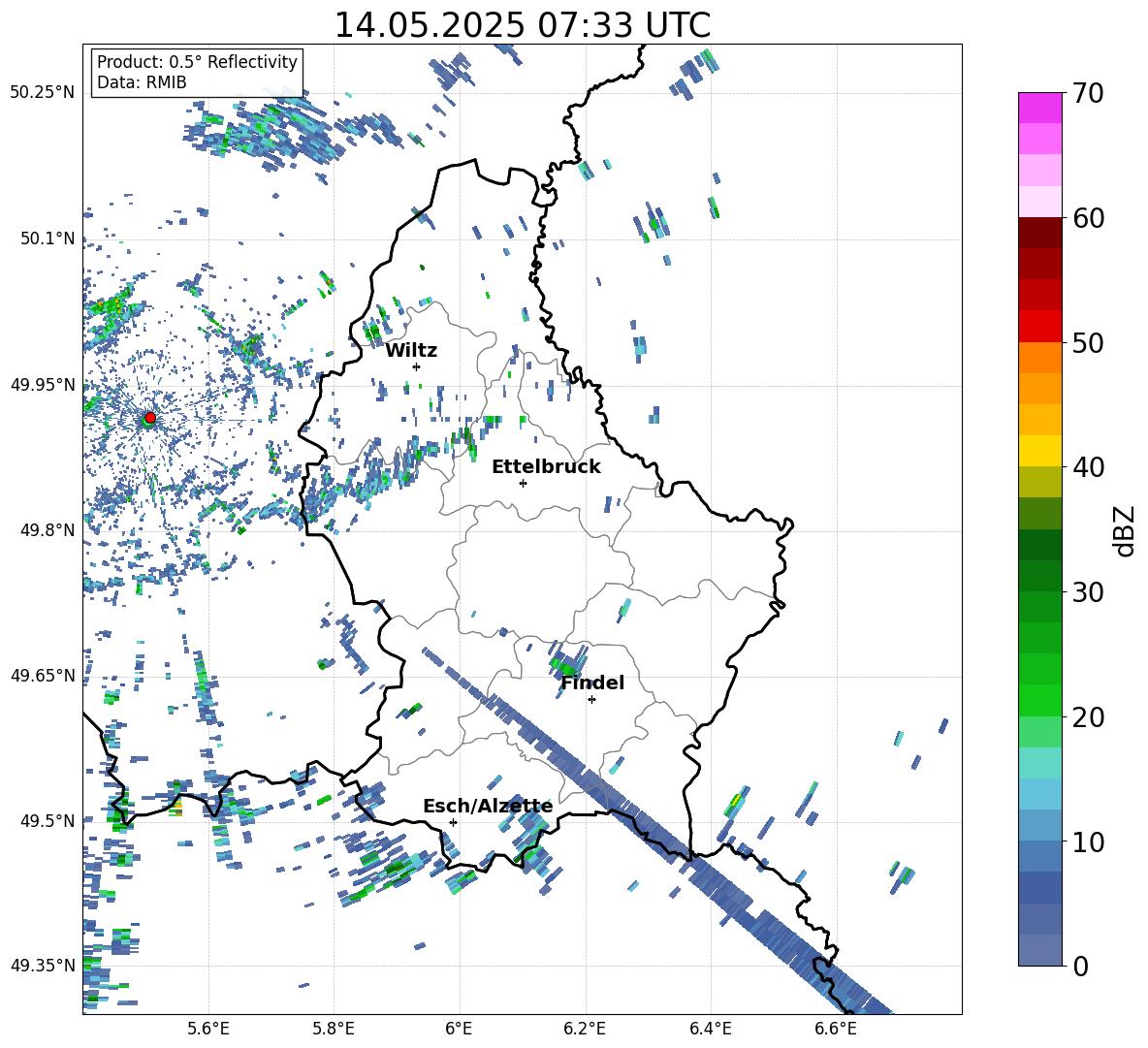Click the 40 tick on the colorbar
1148x1048 pixels.
tap(1087, 467)
